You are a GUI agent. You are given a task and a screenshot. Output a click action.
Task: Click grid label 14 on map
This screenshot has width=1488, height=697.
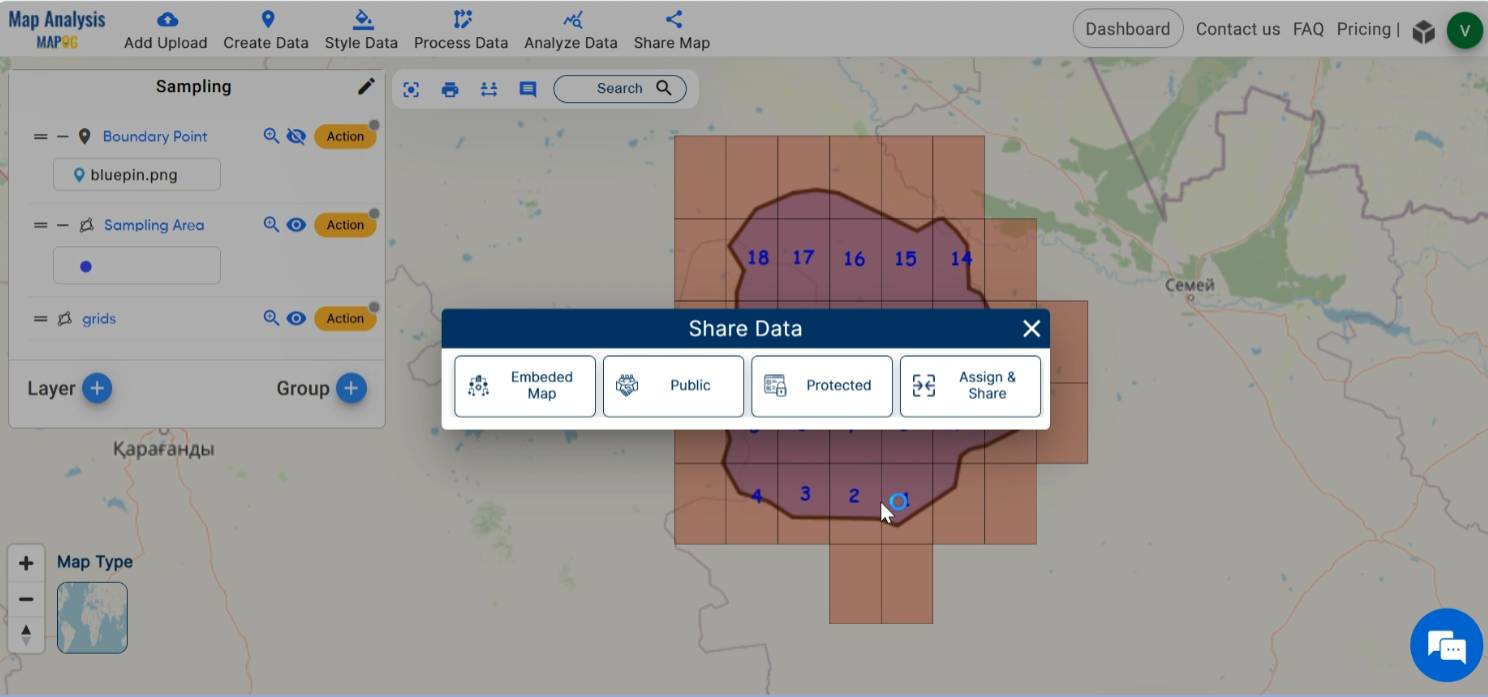[961, 259]
